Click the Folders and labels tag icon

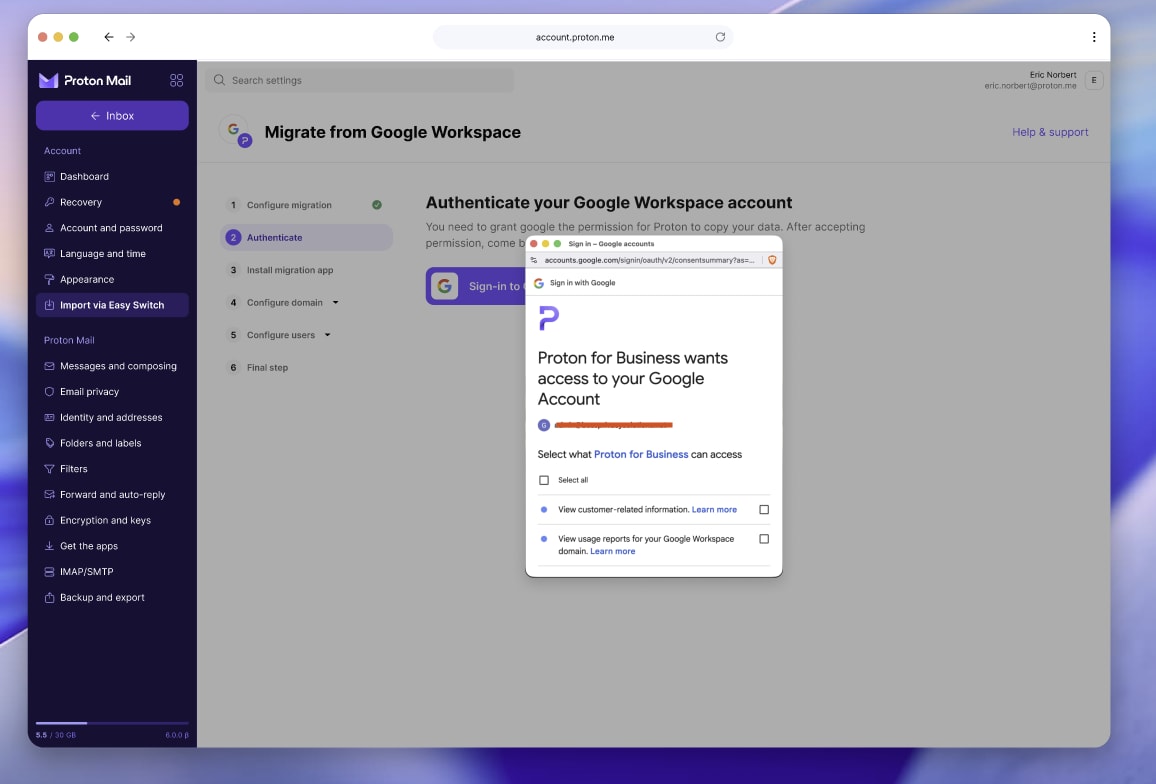coord(49,443)
